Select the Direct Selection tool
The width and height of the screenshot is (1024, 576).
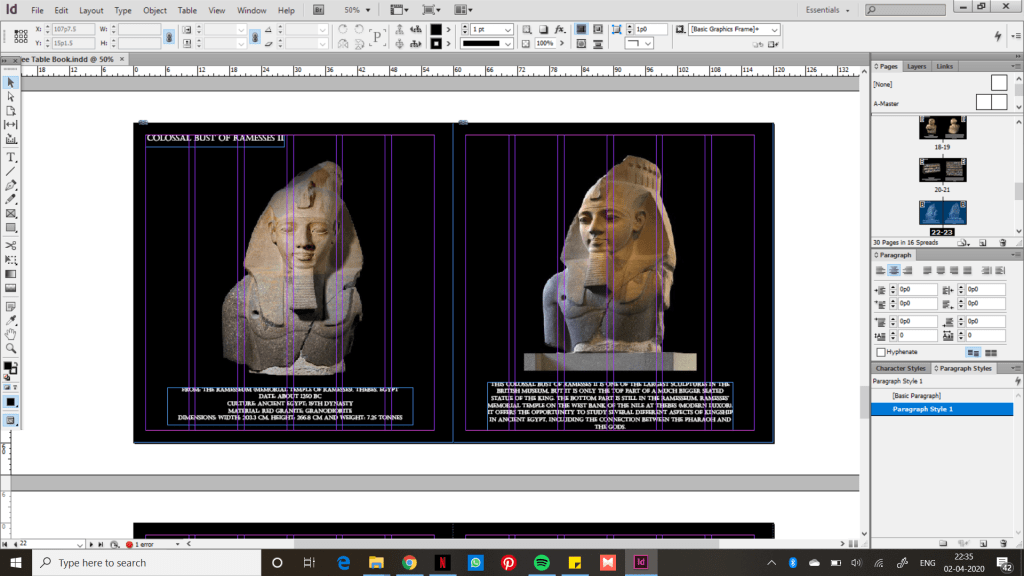11,96
